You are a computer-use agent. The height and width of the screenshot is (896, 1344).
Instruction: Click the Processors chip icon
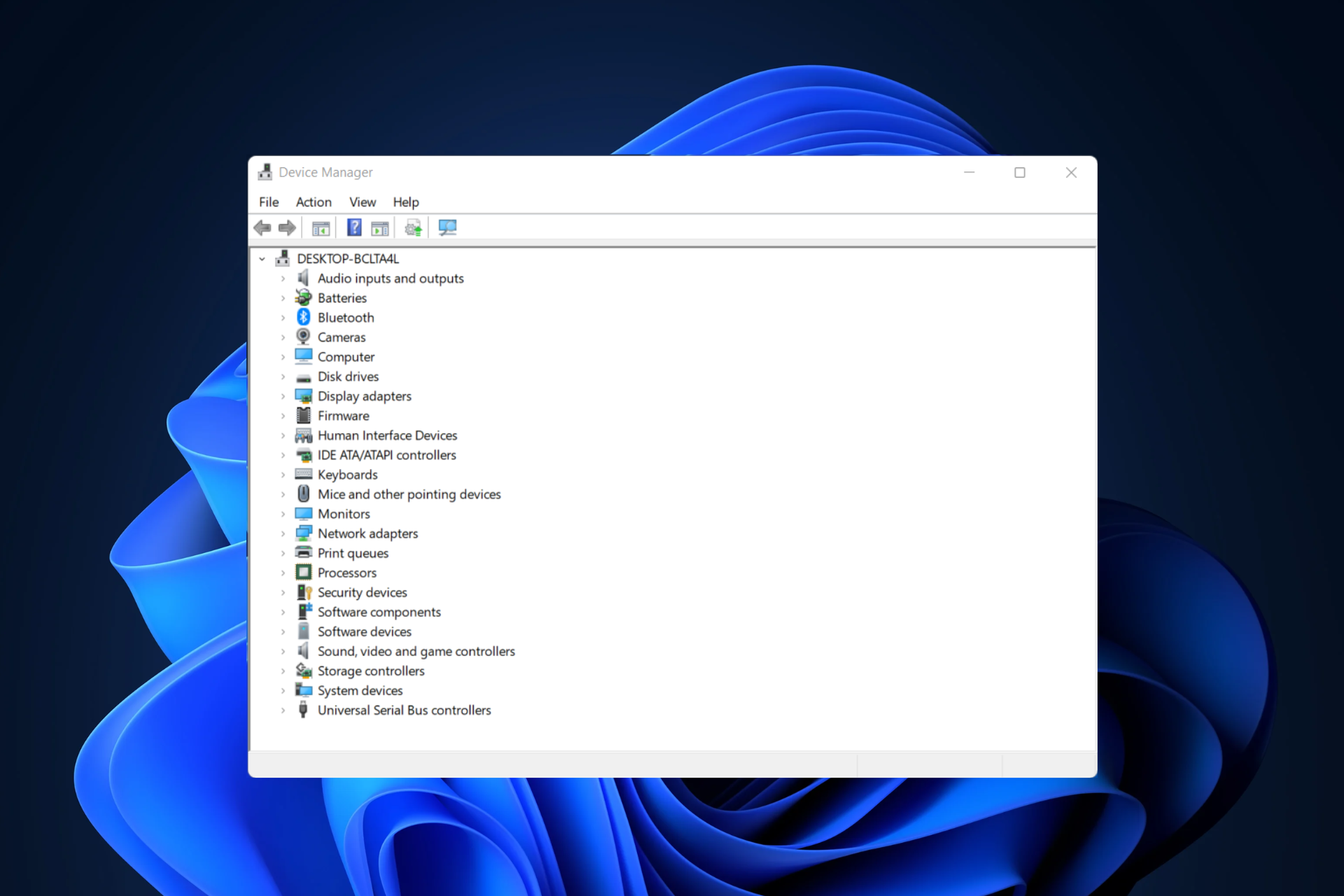click(303, 572)
